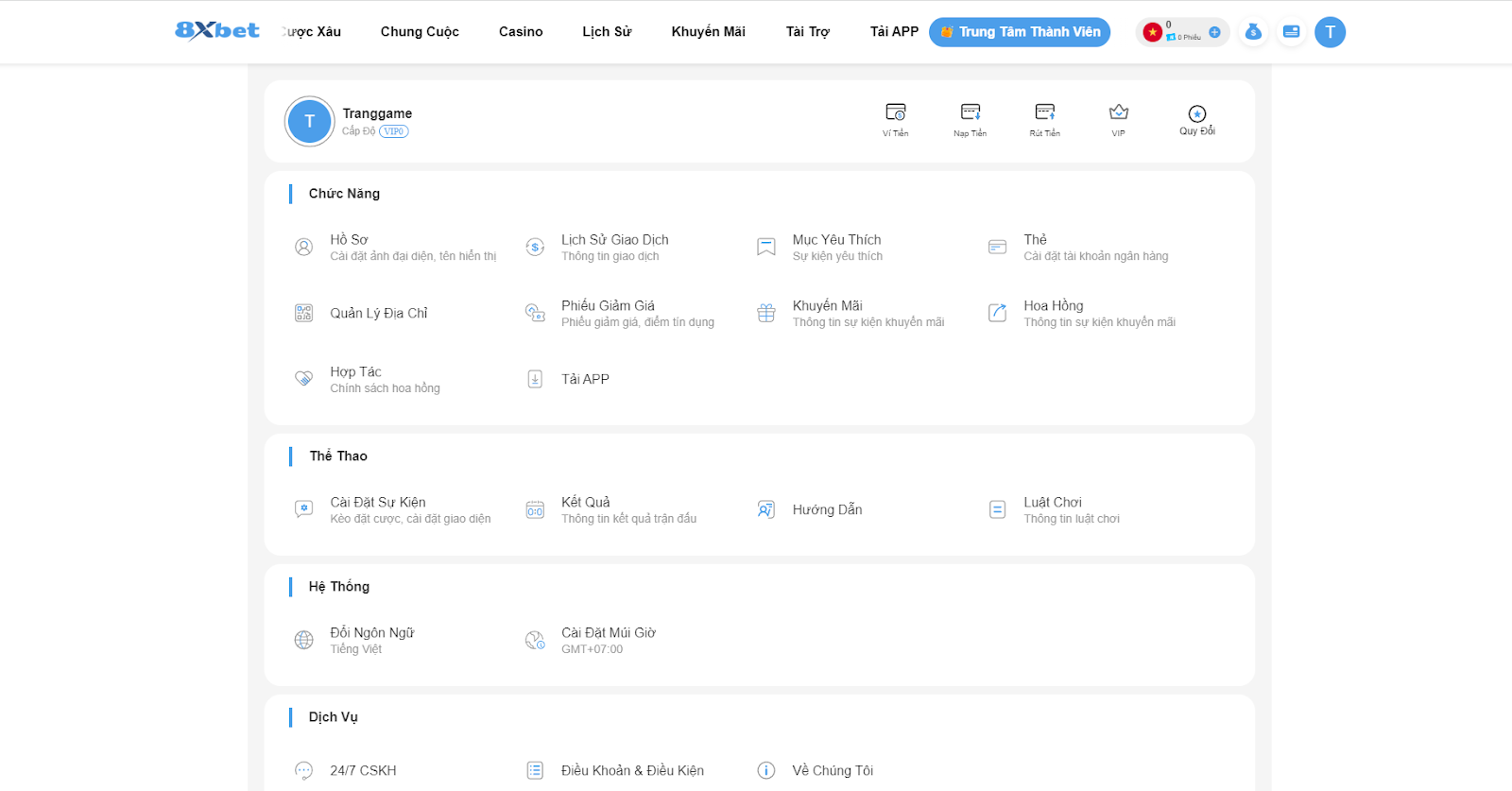The width and height of the screenshot is (1512, 791).
Task: Click the Vietnam flag icon in header
Action: tap(1152, 32)
